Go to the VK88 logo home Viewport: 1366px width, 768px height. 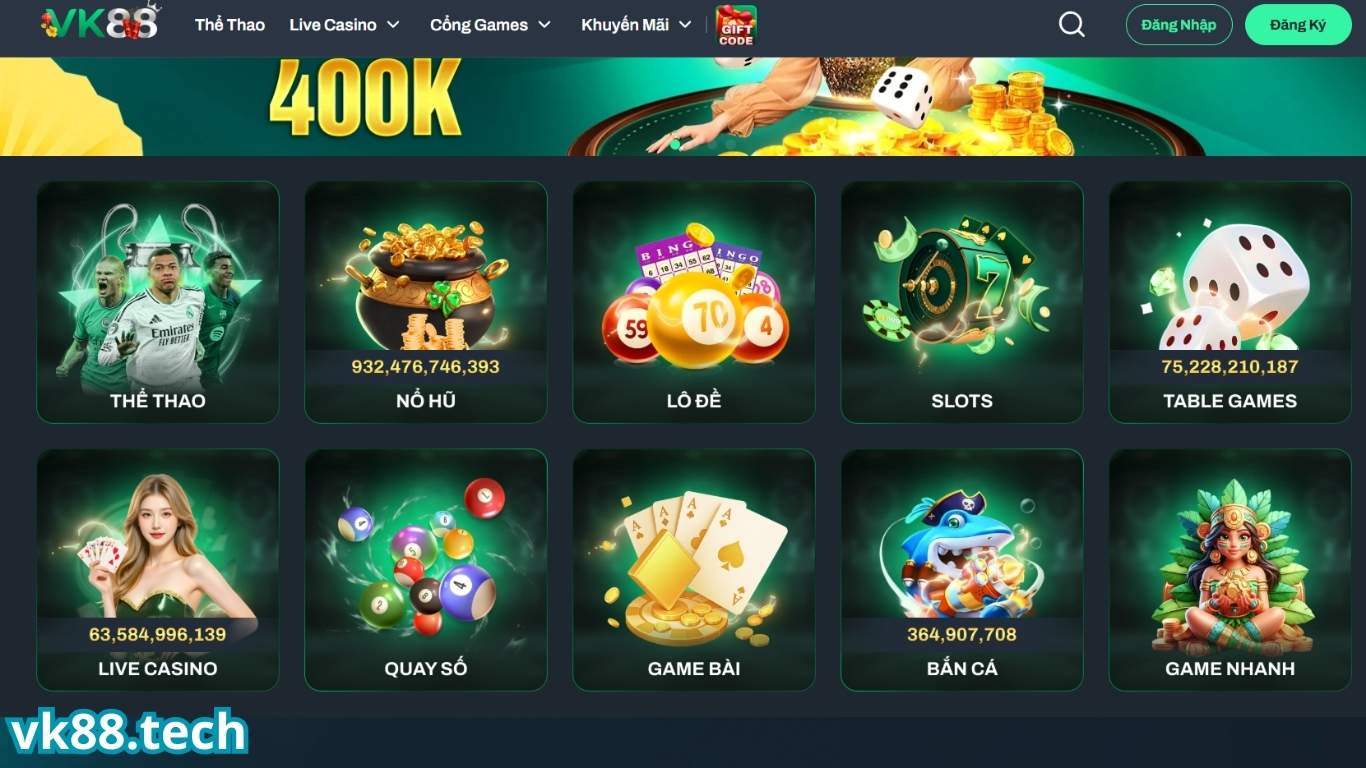[x=100, y=23]
